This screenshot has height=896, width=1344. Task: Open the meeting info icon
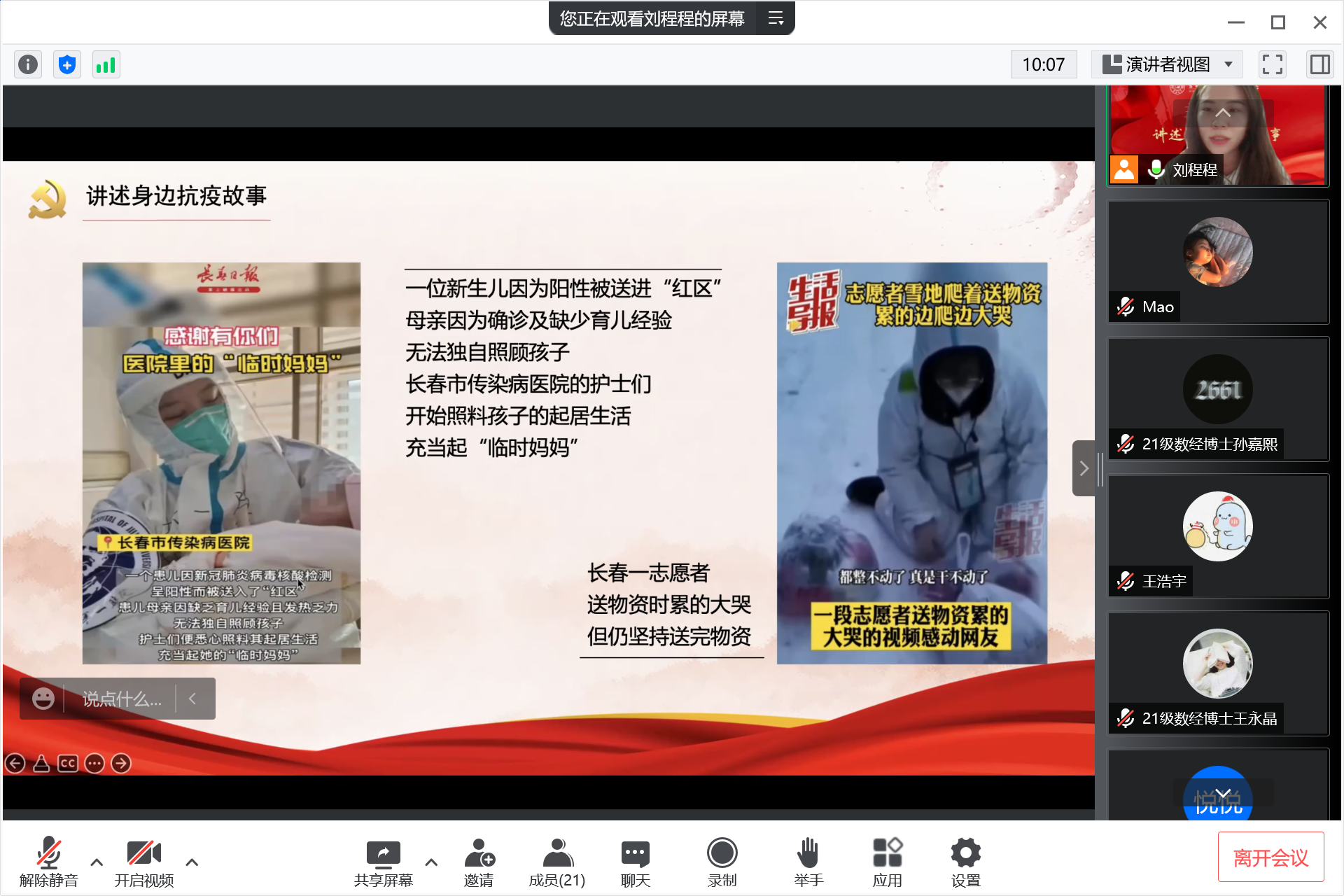[x=28, y=64]
